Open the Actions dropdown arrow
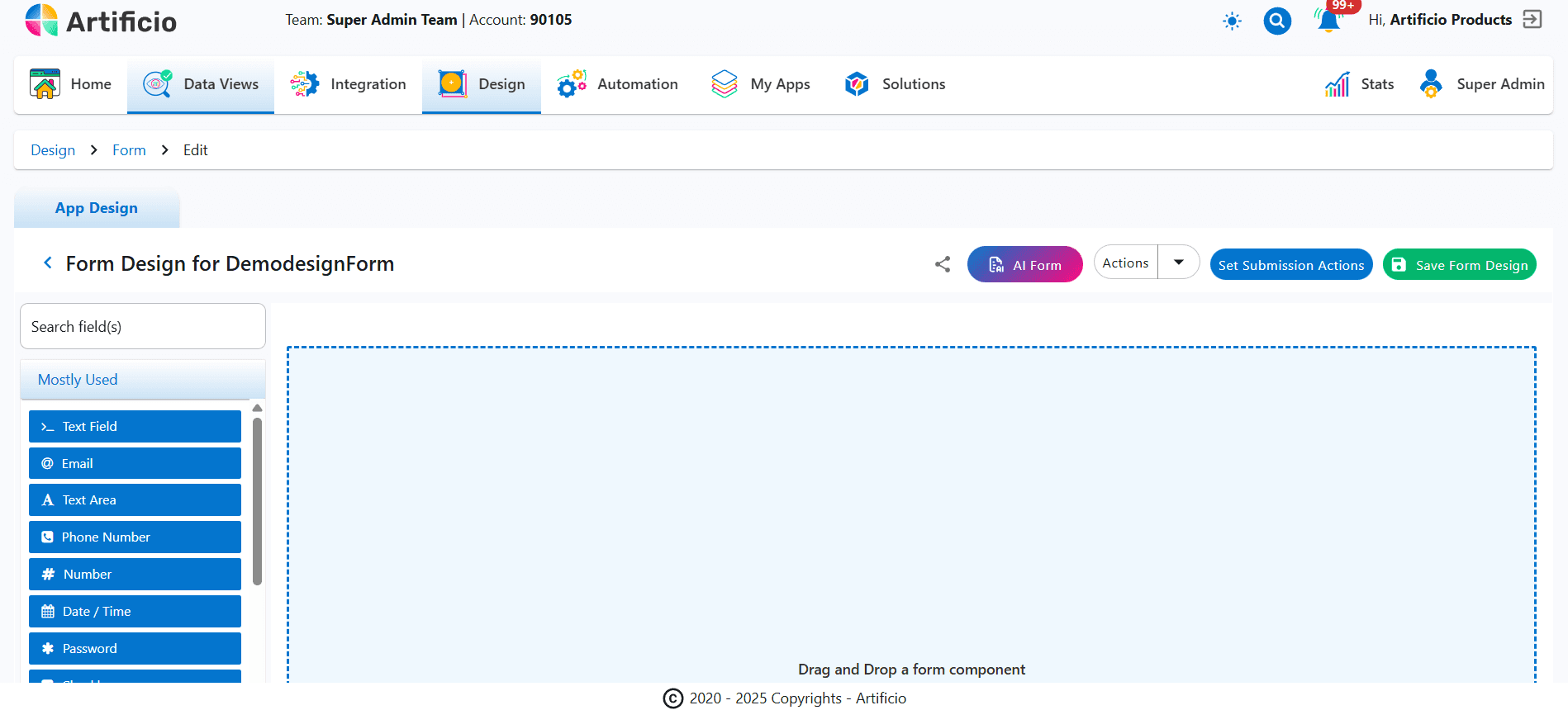This screenshot has height=710, width=1568. coord(1179,263)
